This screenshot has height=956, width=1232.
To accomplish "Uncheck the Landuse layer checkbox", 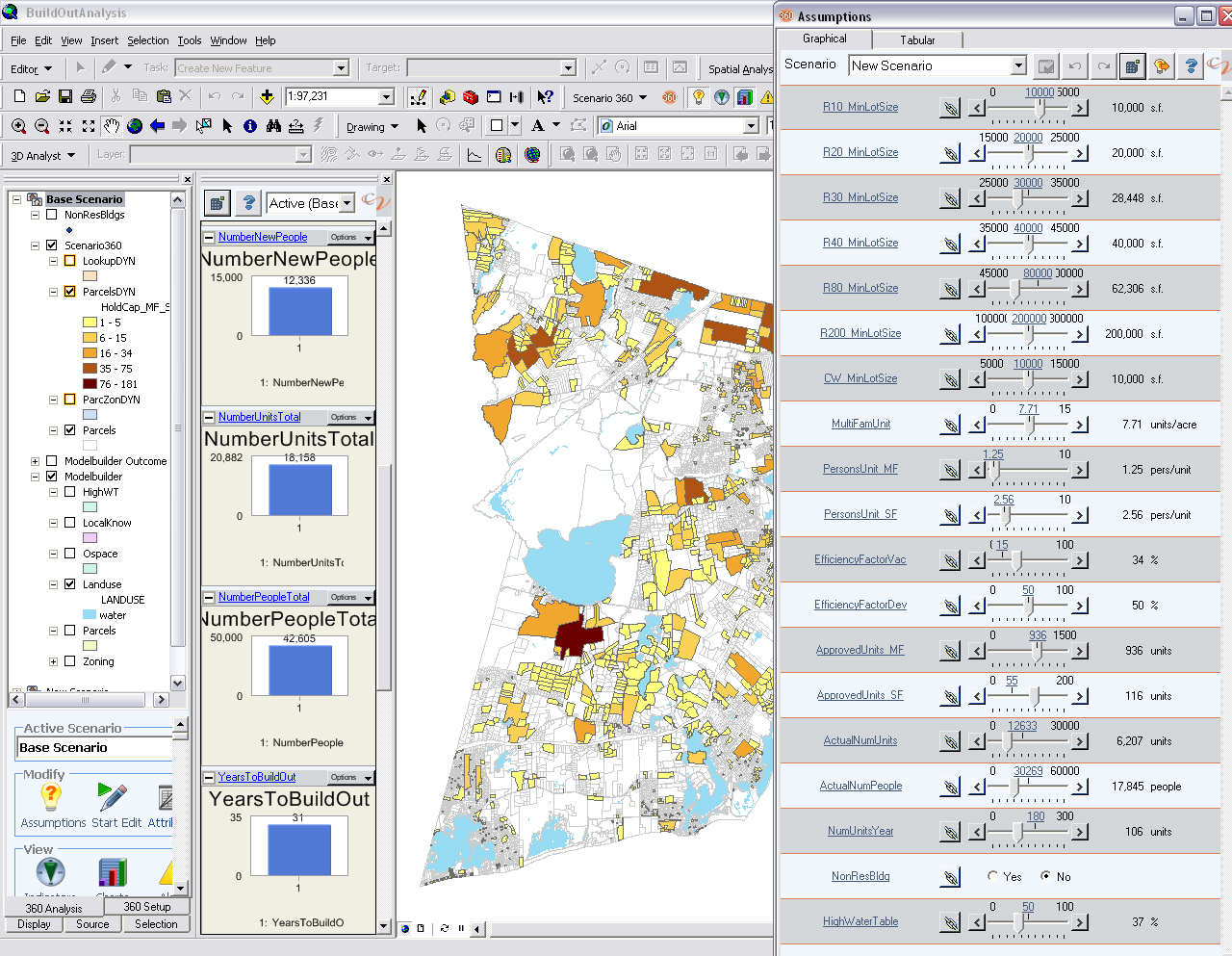I will (69, 584).
